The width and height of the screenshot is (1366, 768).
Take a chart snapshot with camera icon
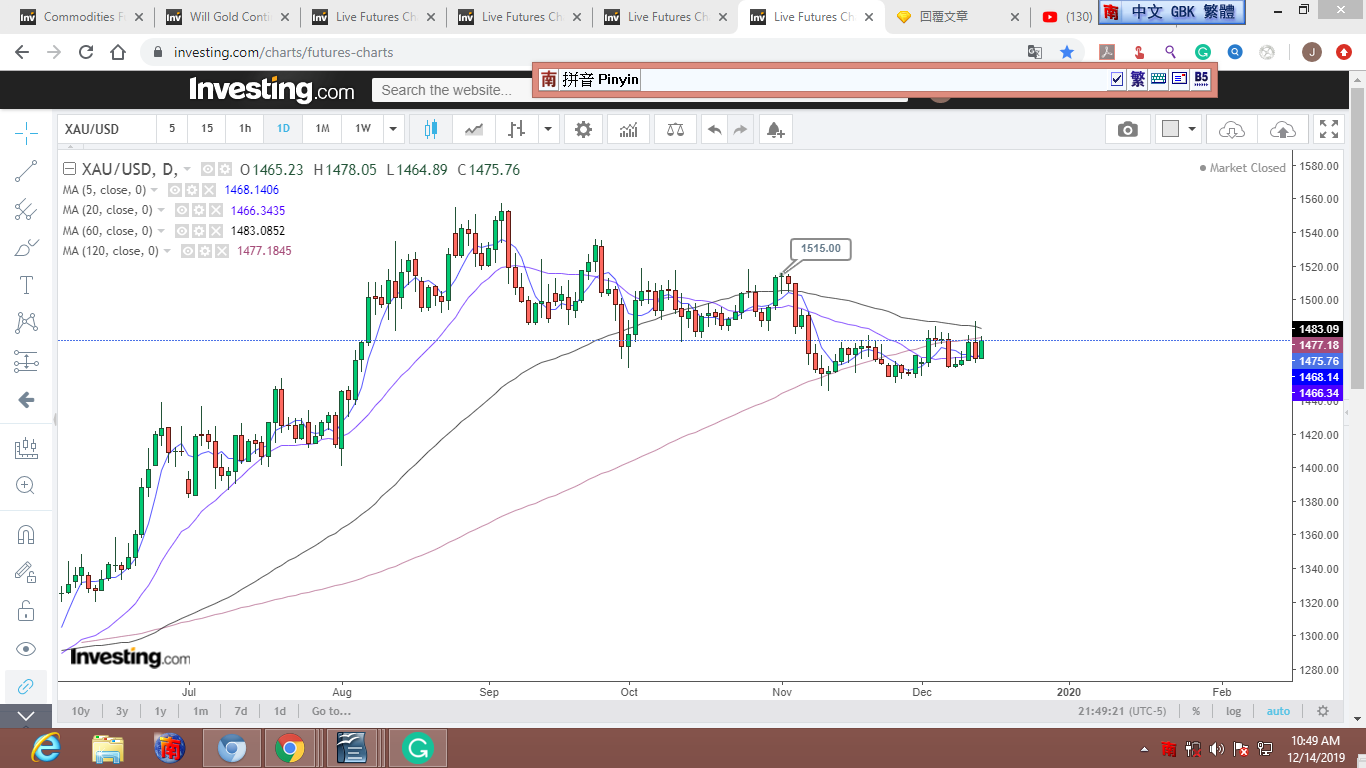pos(1127,129)
